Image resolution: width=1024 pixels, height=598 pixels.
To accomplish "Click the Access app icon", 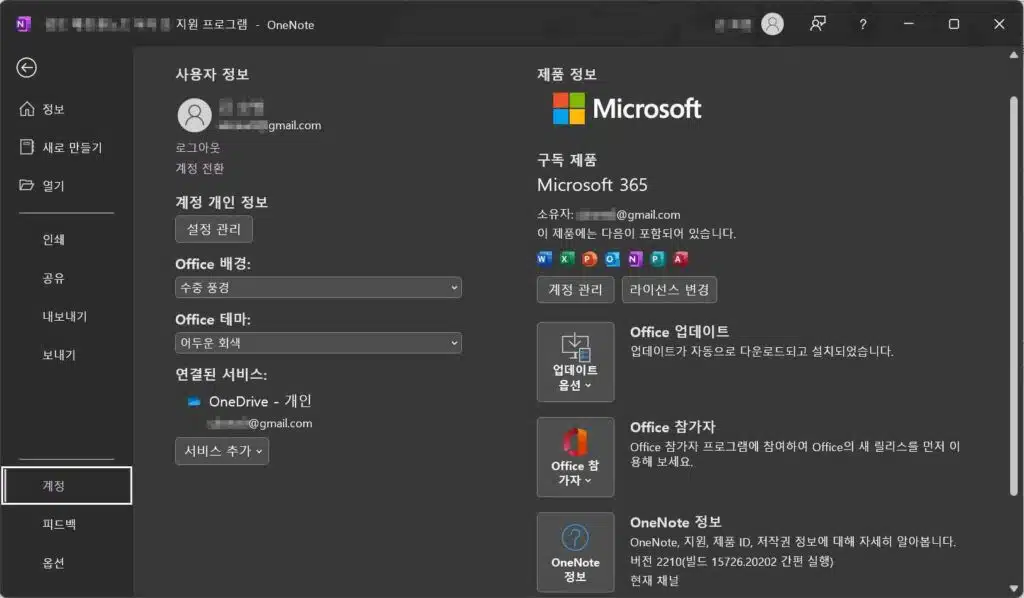I will [x=680, y=259].
